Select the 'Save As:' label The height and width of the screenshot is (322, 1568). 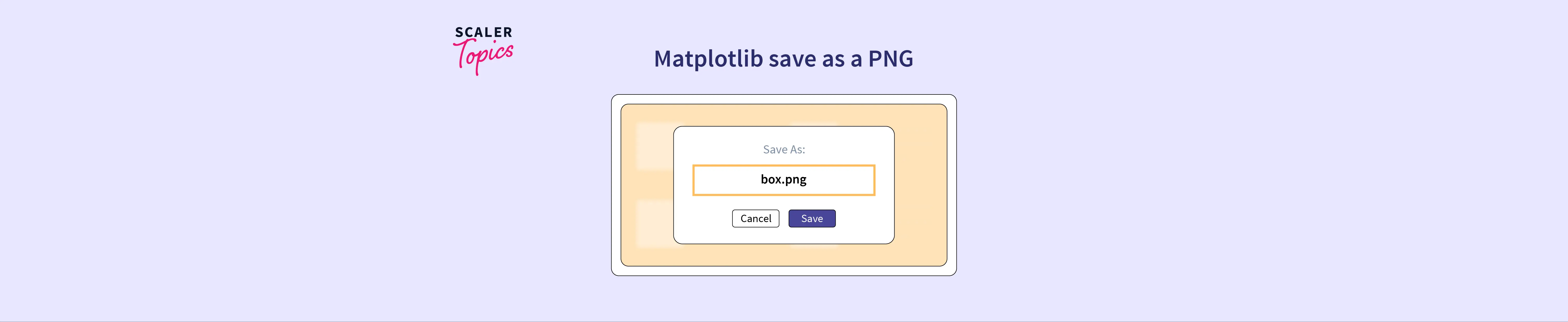[783, 150]
